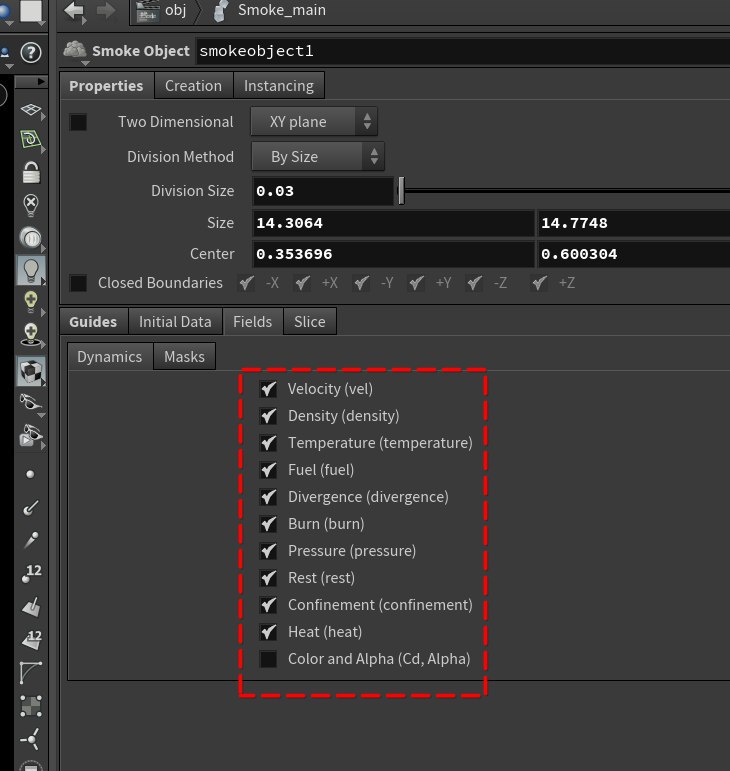Uncheck the Velocity (vel) guide
This screenshot has width=730, height=771.
(x=268, y=389)
